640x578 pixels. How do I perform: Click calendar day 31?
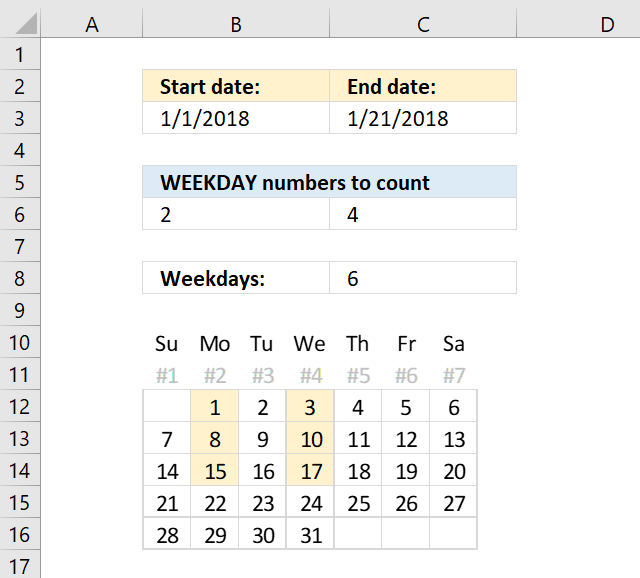(310, 536)
